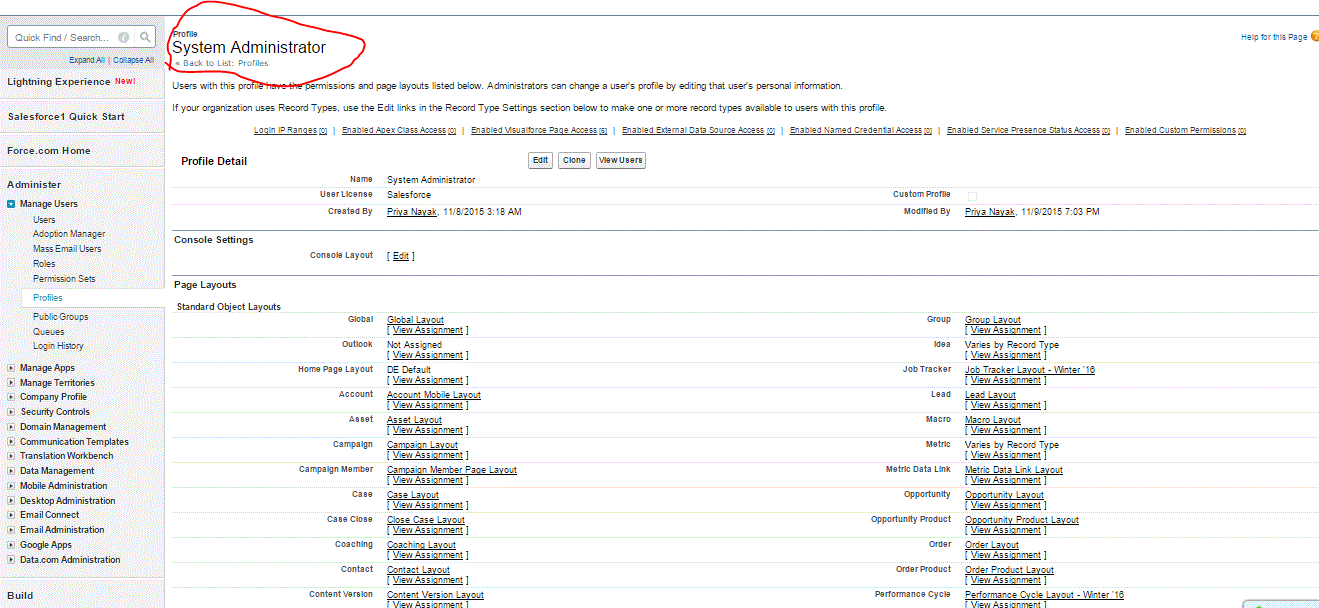Expand Translation Workbench arrow icon

click(x=11, y=456)
